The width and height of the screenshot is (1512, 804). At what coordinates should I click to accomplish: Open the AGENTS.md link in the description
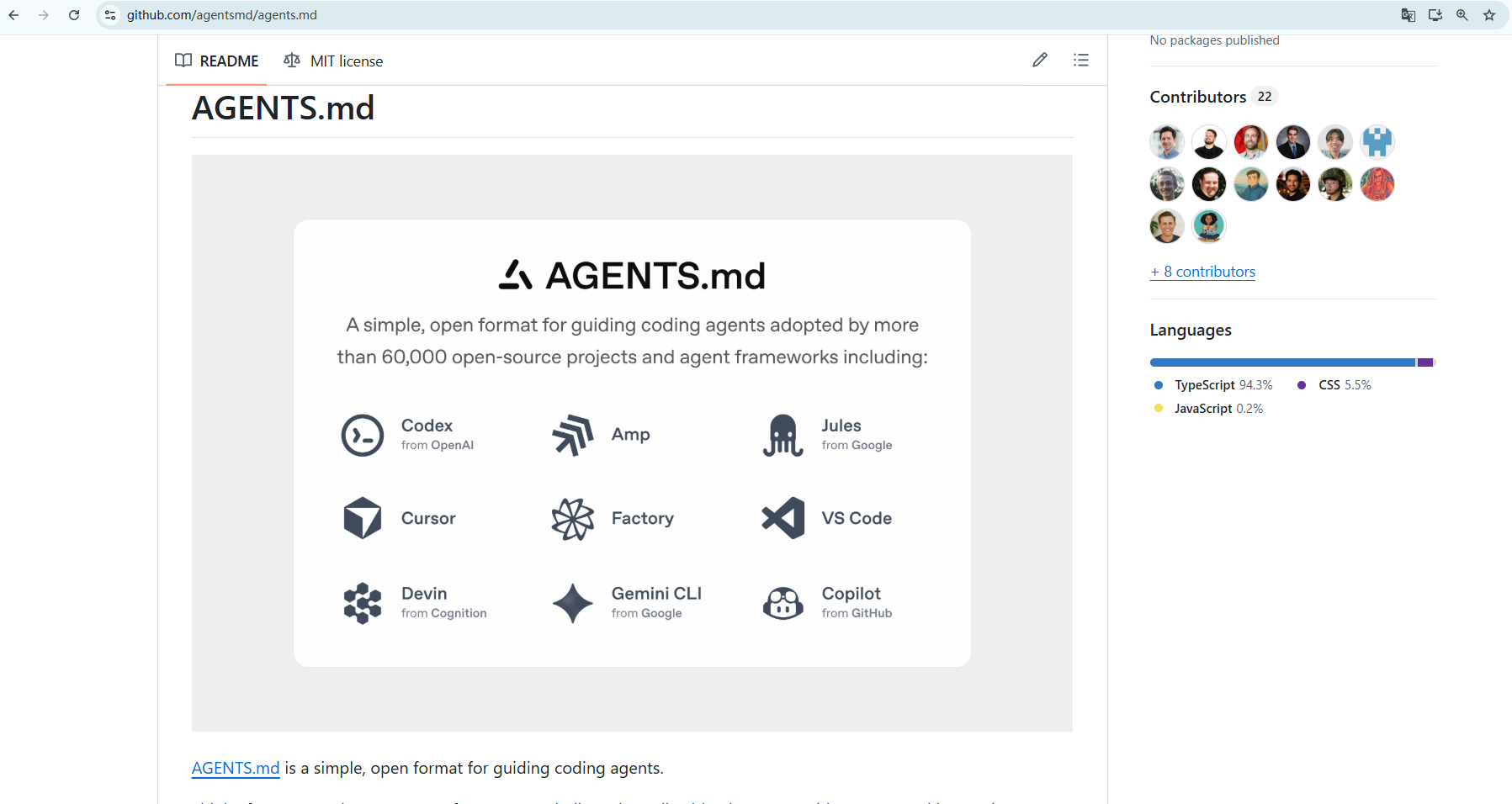point(236,768)
